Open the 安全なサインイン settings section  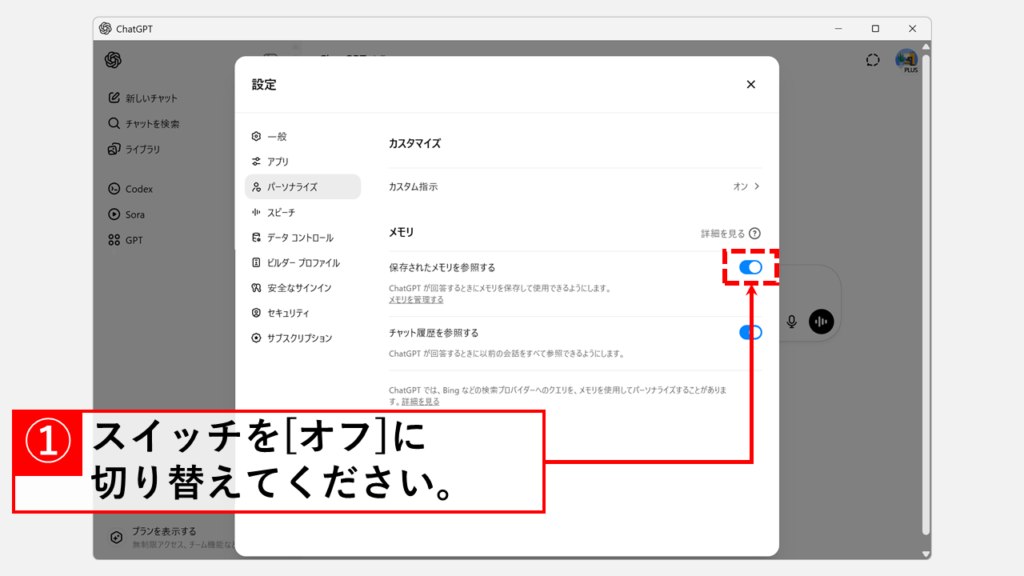302,288
